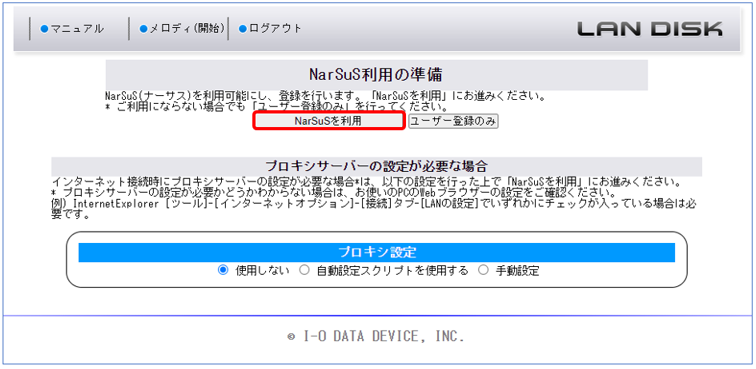756x369 pixels.
Task: Choose the ユーザー登録のみ button
Action: tap(453, 122)
